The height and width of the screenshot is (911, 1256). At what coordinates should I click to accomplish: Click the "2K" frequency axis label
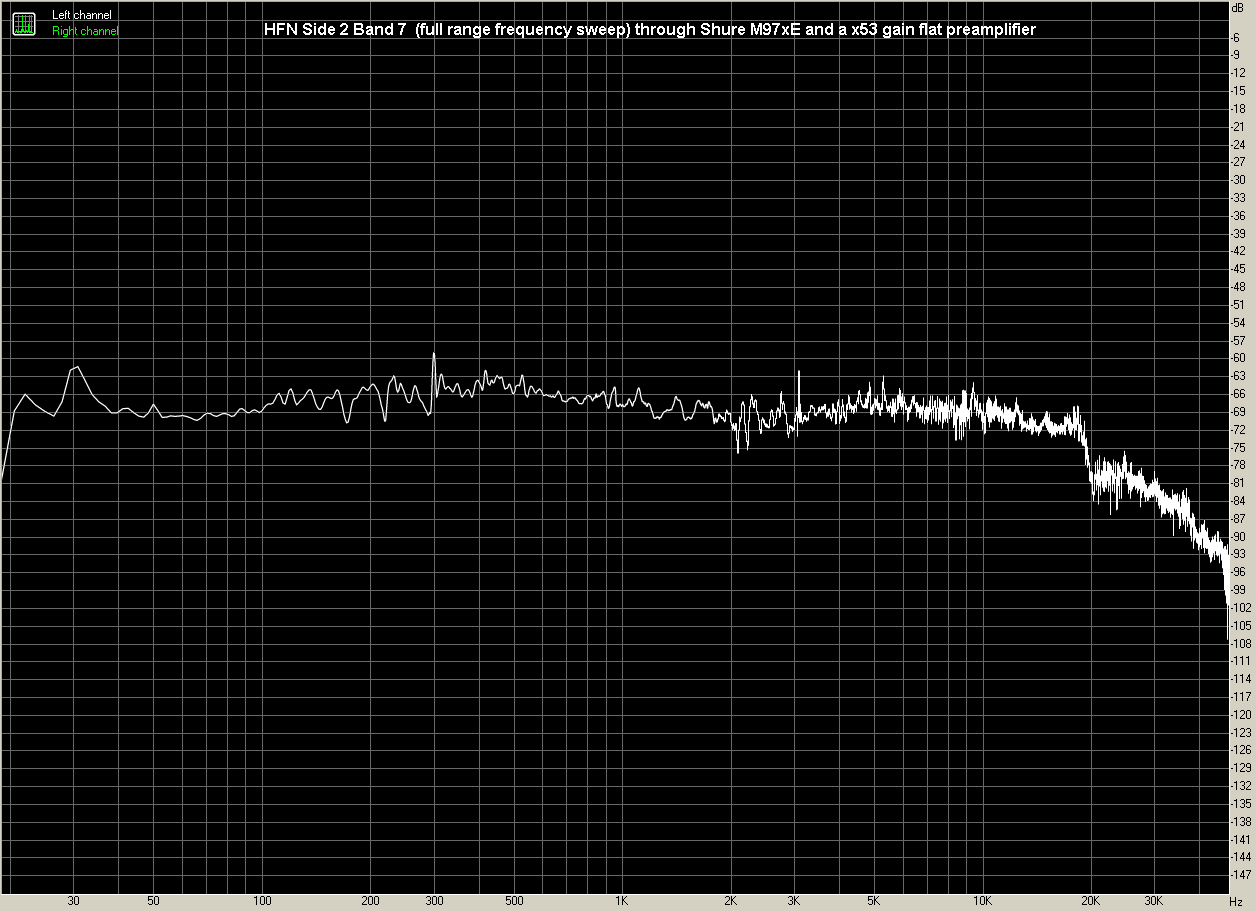tap(731, 902)
